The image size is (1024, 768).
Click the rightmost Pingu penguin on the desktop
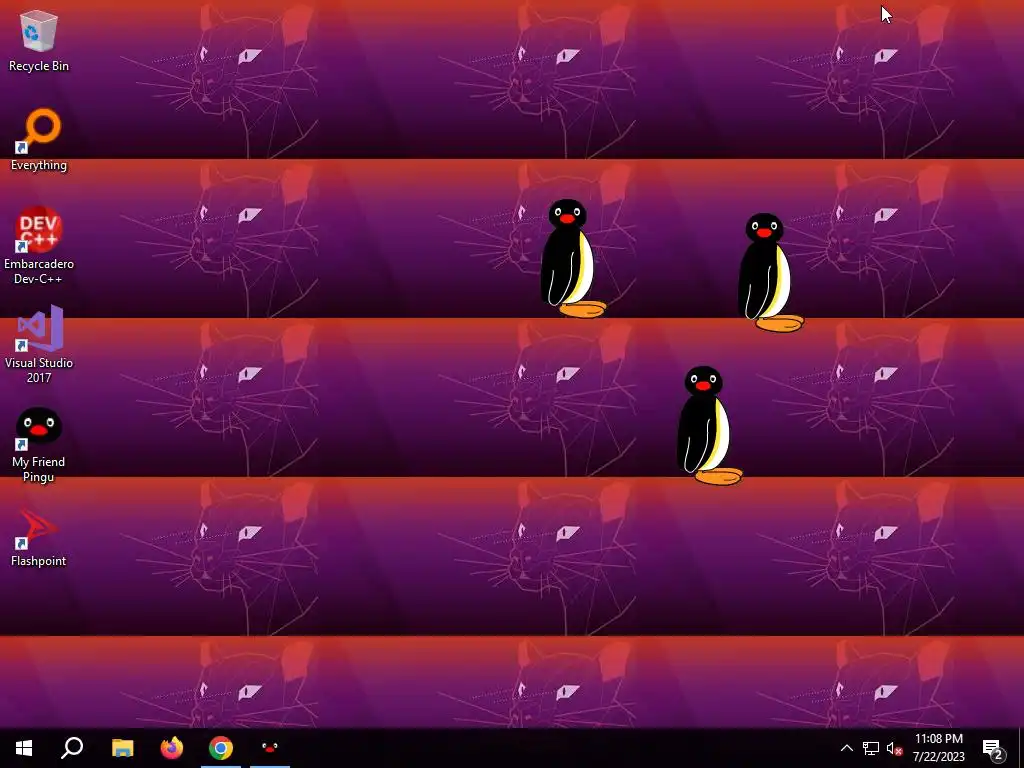click(x=769, y=272)
